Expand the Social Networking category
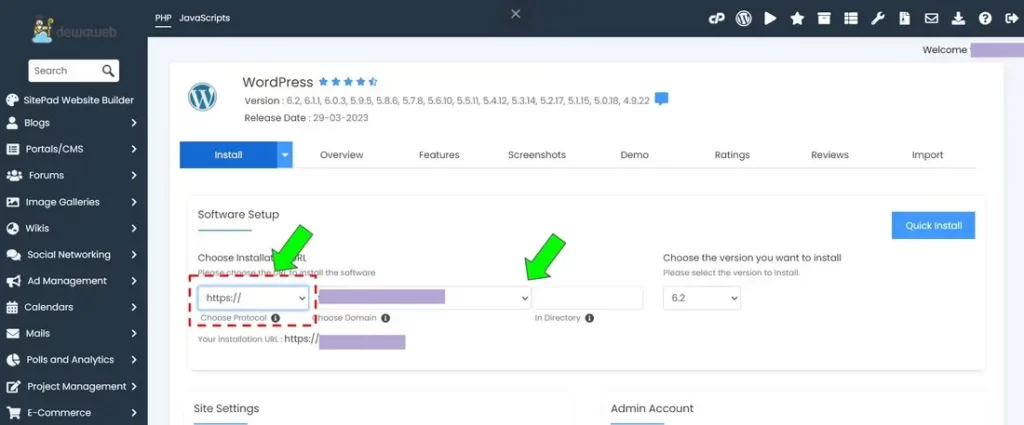 pos(72,255)
